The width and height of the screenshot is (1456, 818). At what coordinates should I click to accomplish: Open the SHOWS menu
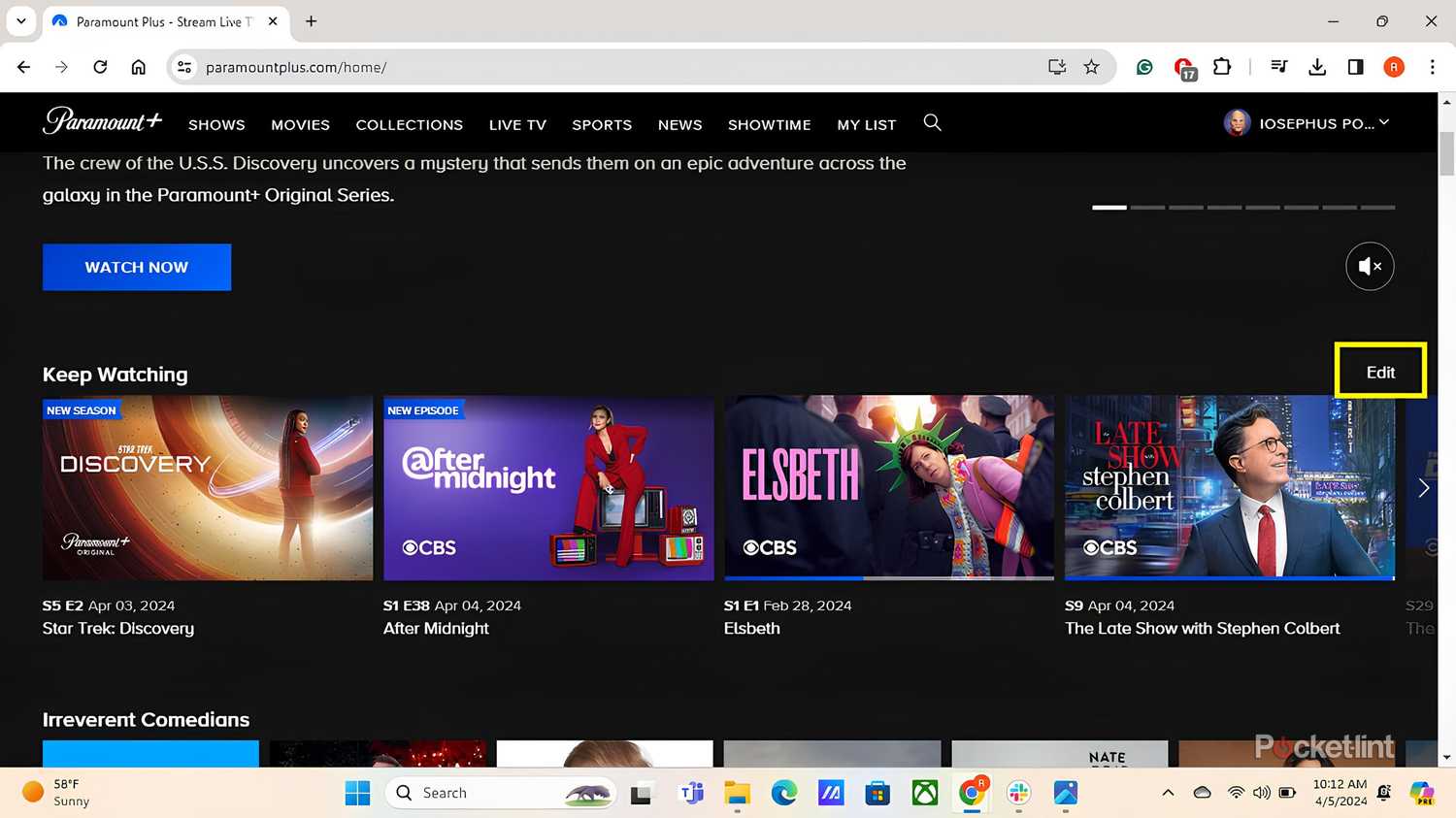pyautogui.click(x=216, y=125)
